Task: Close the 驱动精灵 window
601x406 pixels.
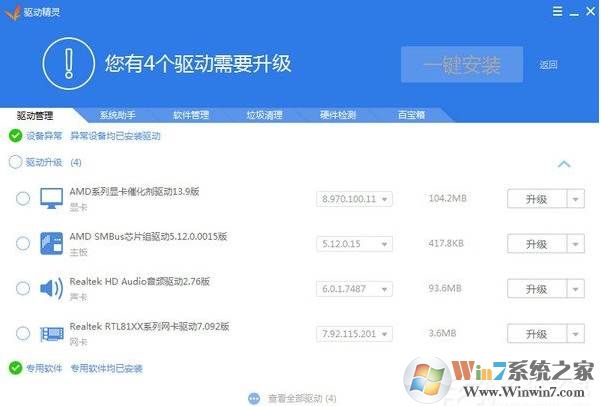Action: coord(590,12)
